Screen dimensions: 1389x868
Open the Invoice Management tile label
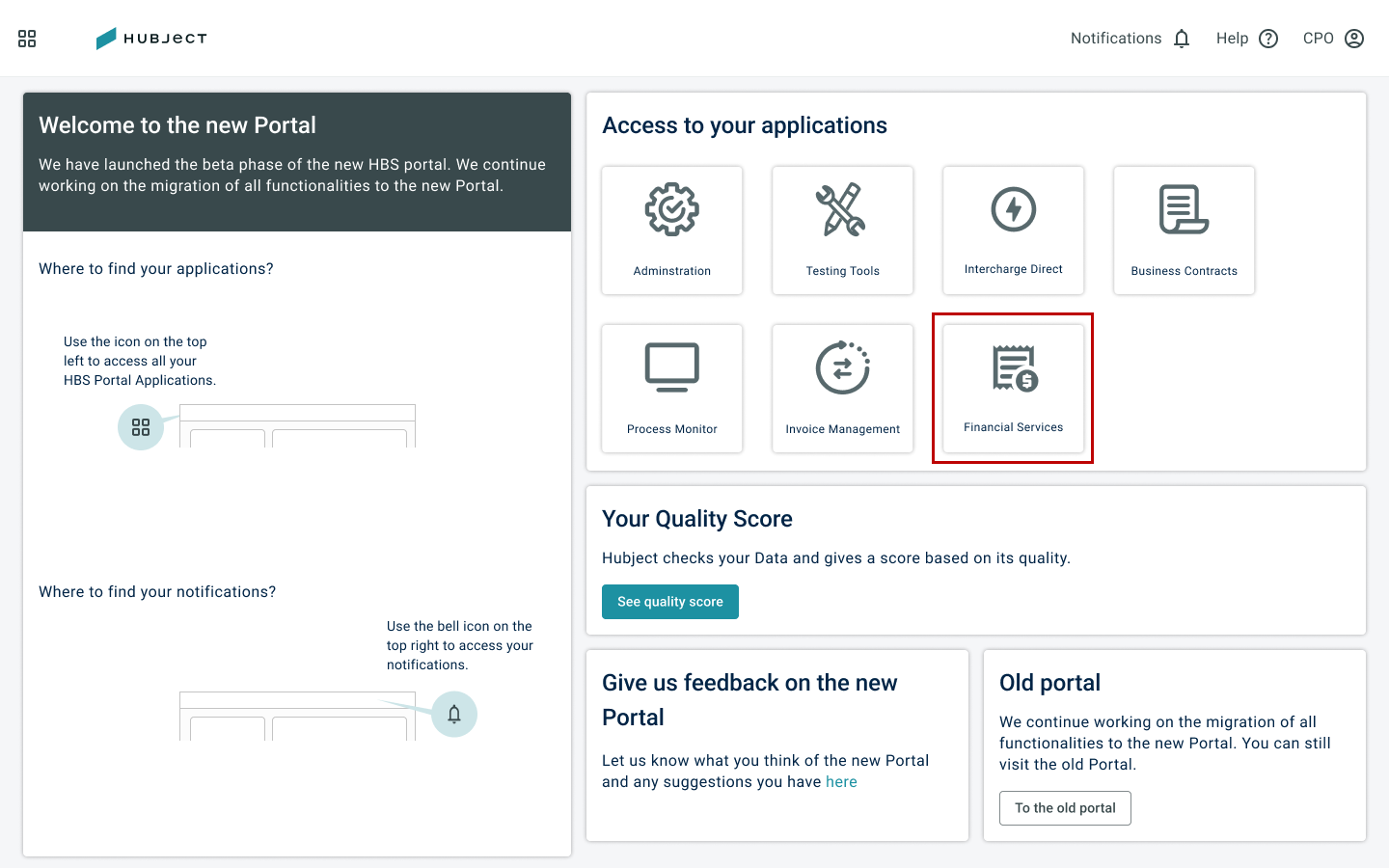tap(843, 429)
